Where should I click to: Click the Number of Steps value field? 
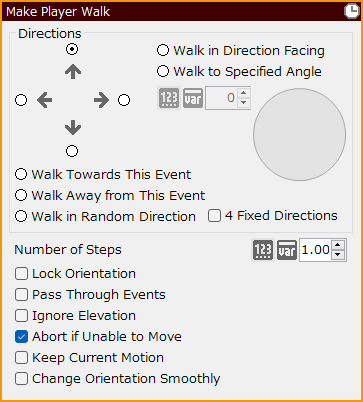tap(315, 250)
